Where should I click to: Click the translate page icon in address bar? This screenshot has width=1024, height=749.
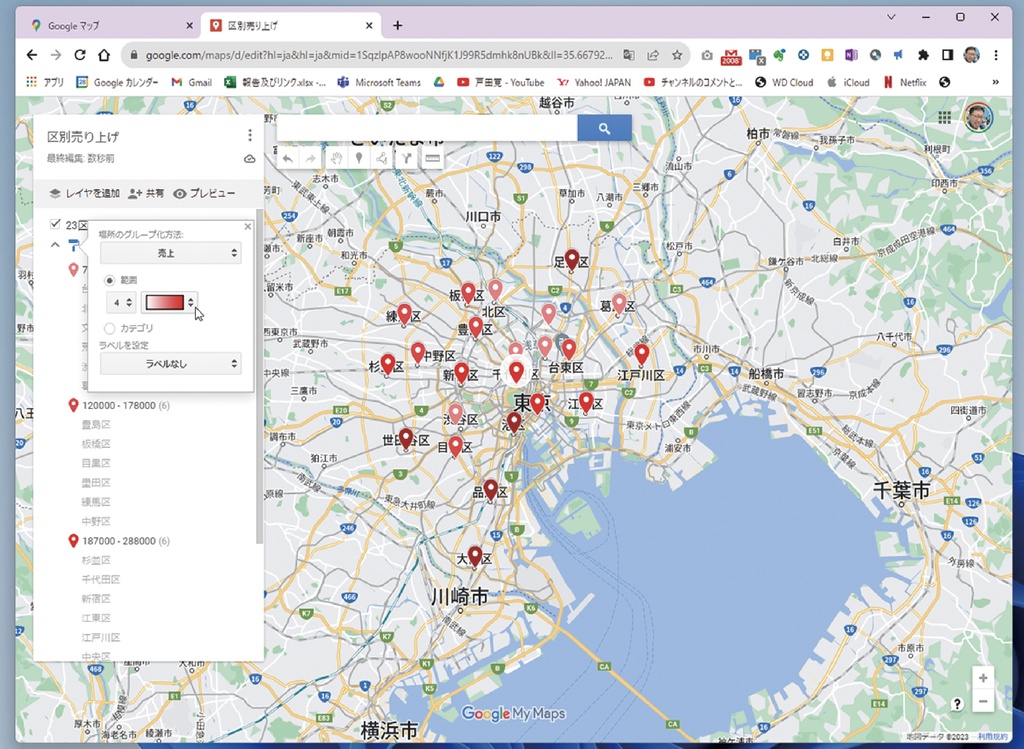pyautogui.click(x=628, y=56)
